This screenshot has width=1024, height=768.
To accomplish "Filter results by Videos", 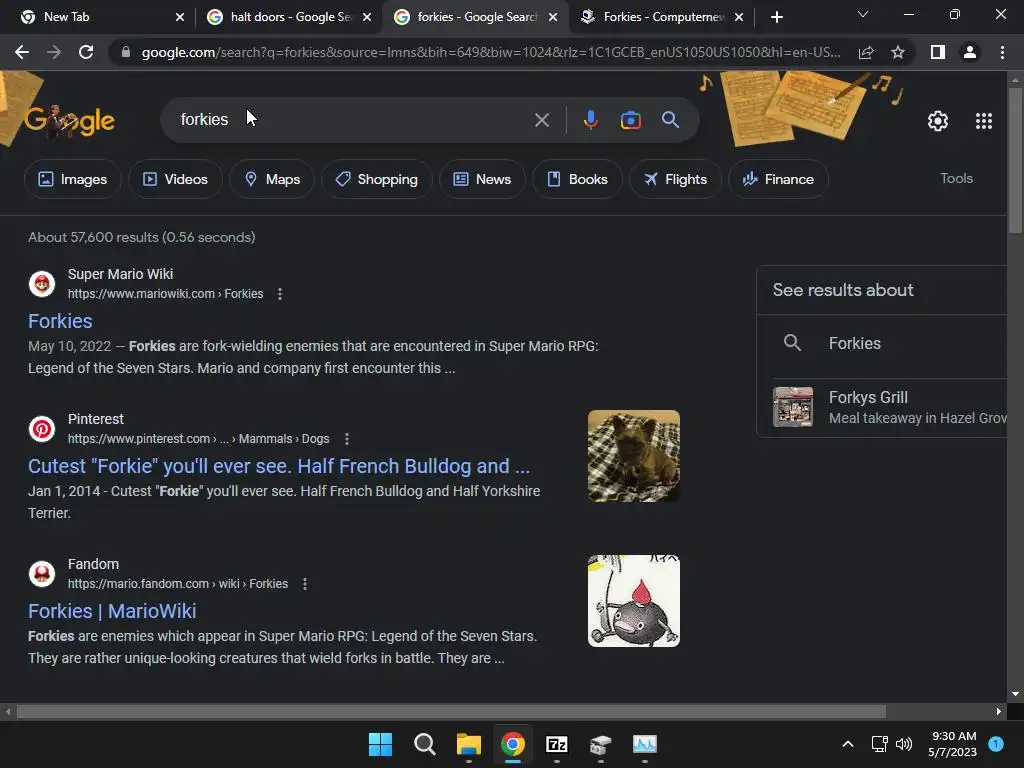I will point(175,179).
